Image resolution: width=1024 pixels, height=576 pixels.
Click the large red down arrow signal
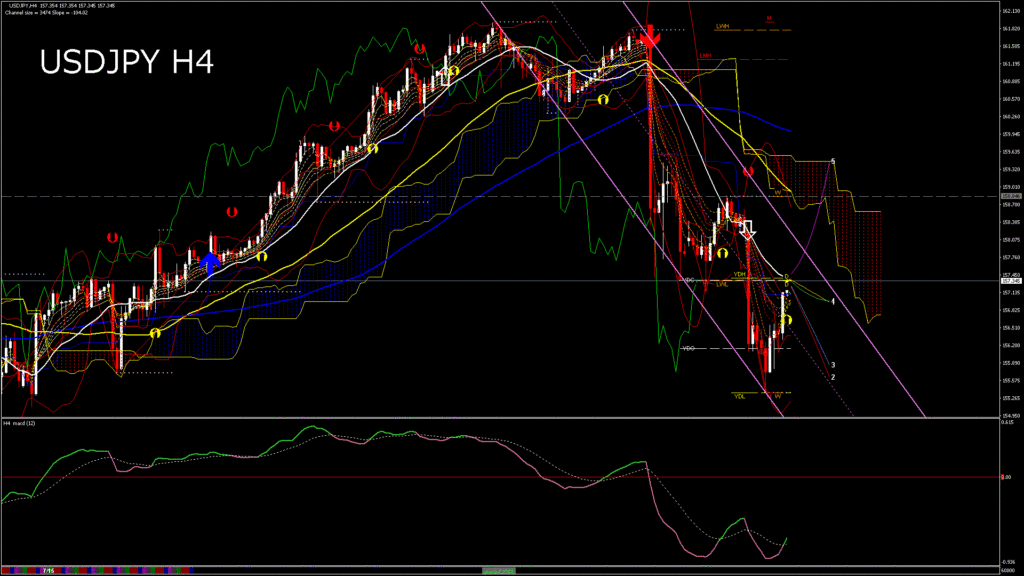point(649,39)
